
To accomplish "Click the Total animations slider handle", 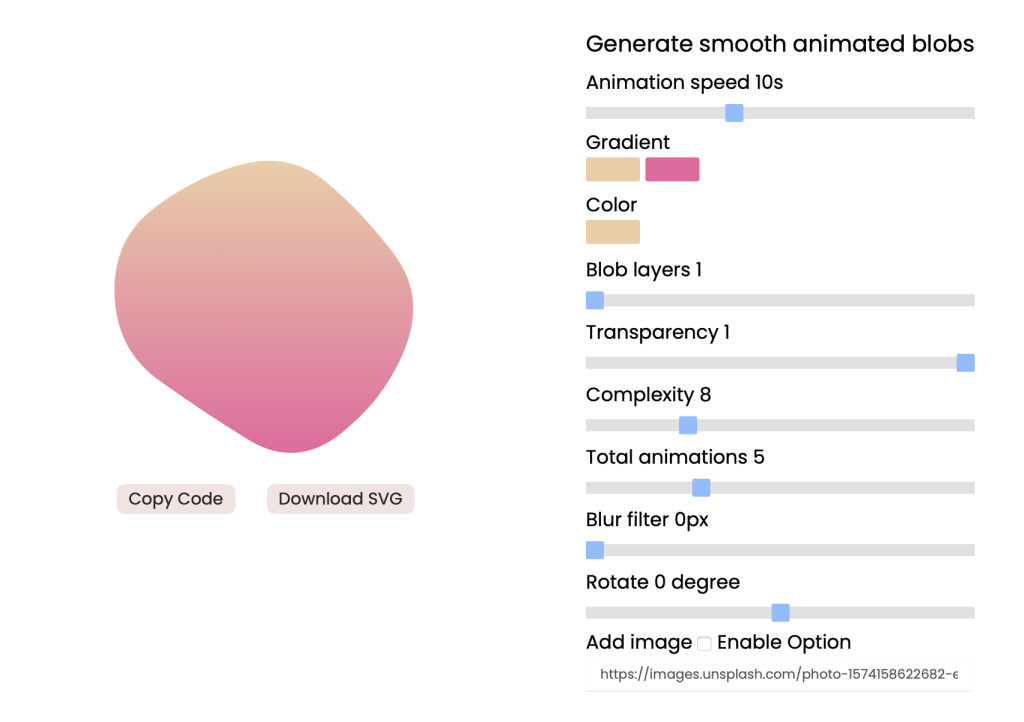I will [701, 488].
